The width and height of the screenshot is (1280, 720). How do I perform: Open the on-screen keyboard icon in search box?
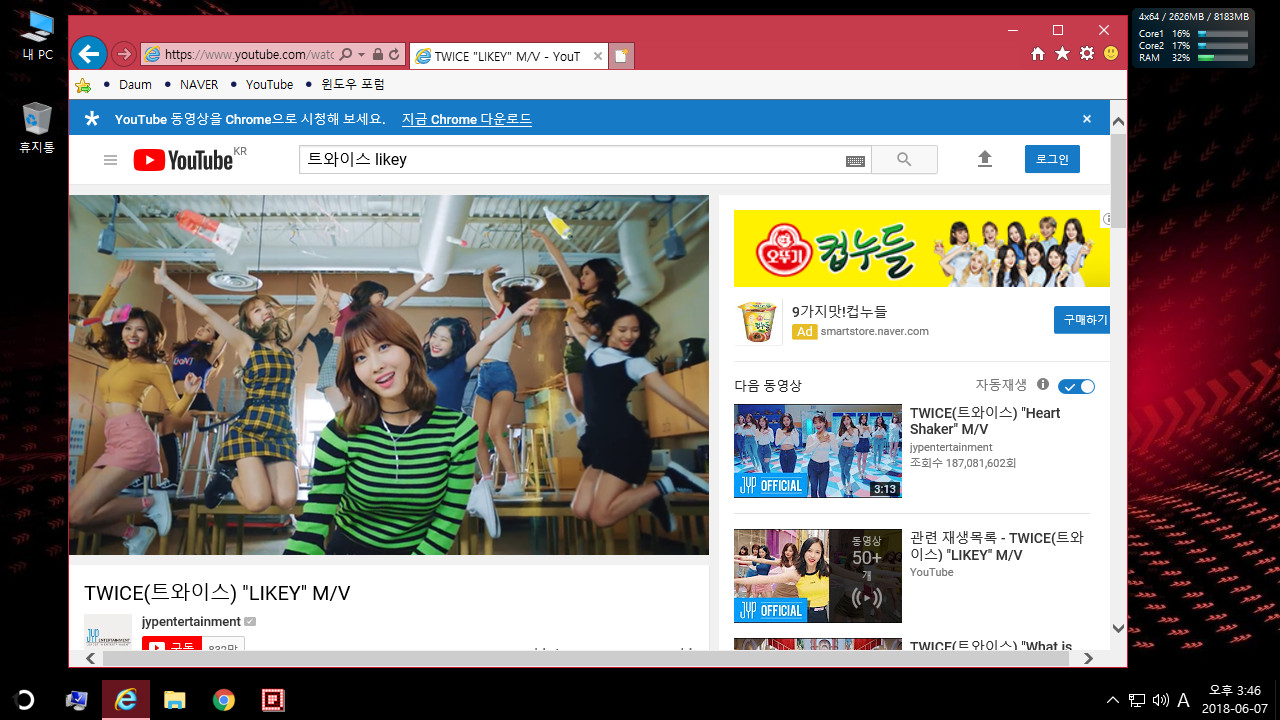tap(855, 161)
